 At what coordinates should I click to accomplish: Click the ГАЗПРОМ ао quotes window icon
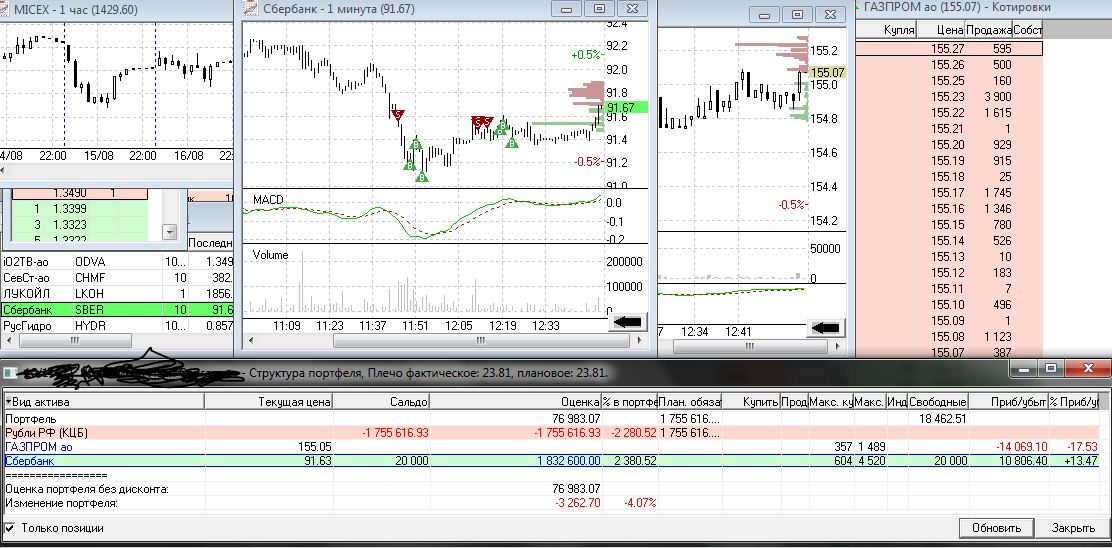pos(859,7)
